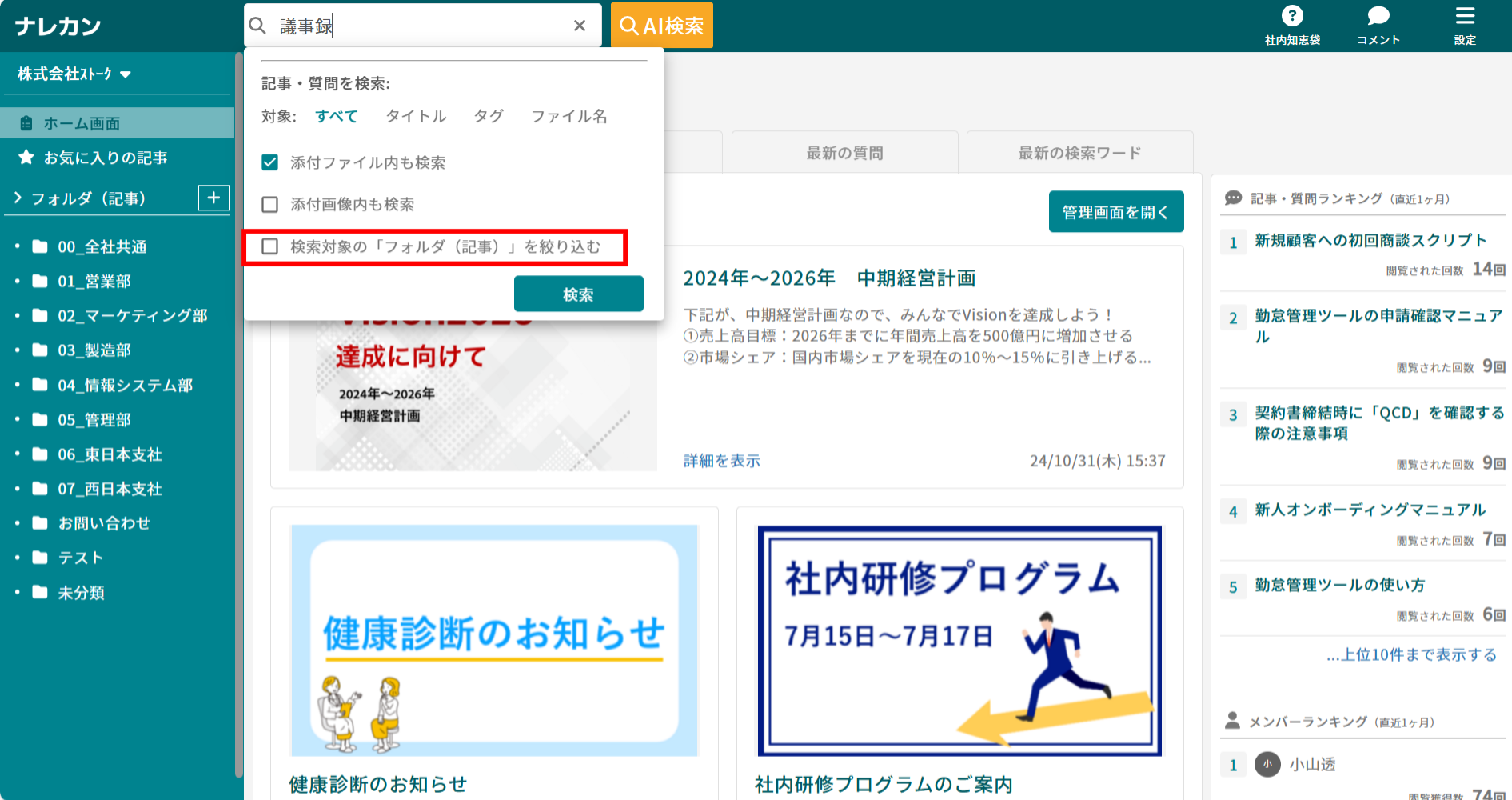Screen dimensions: 1512x800
Task: Click the AI検索 button
Action: (661, 25)
